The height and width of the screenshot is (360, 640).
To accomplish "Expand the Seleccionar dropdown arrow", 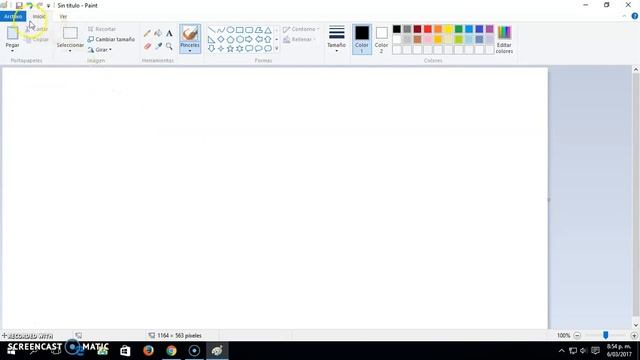I will point(70,51).
